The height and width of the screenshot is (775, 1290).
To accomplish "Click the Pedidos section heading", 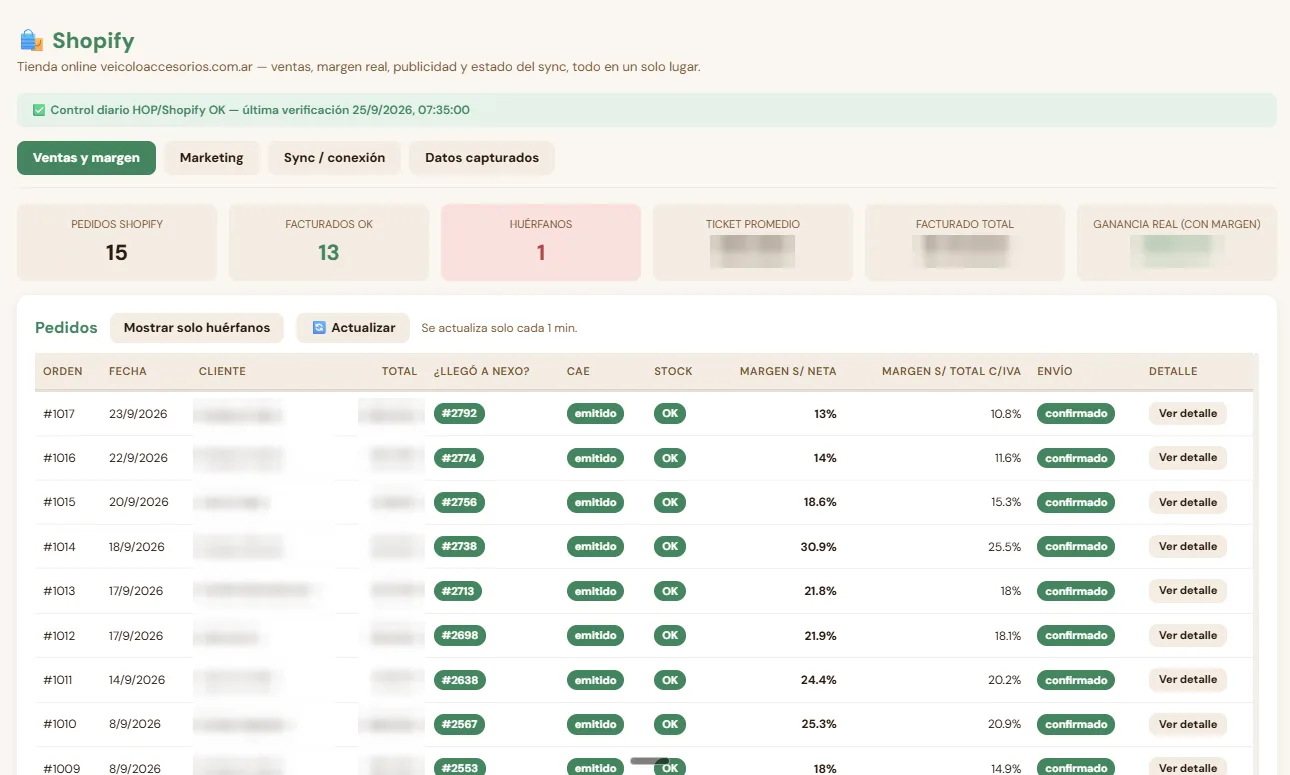I will pyautogui.click(x=66, y=328).
